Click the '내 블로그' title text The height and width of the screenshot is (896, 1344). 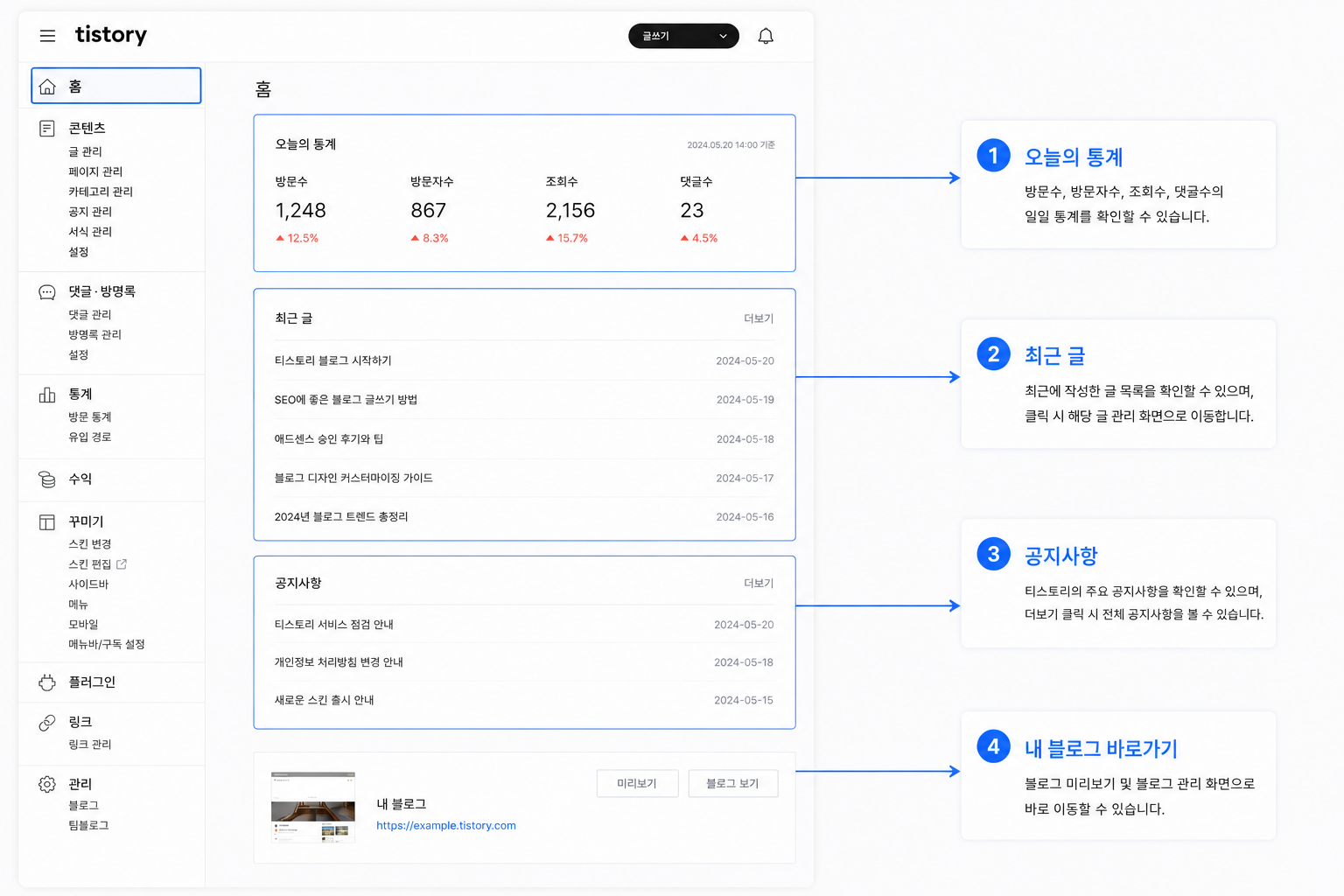pos(402,804)
